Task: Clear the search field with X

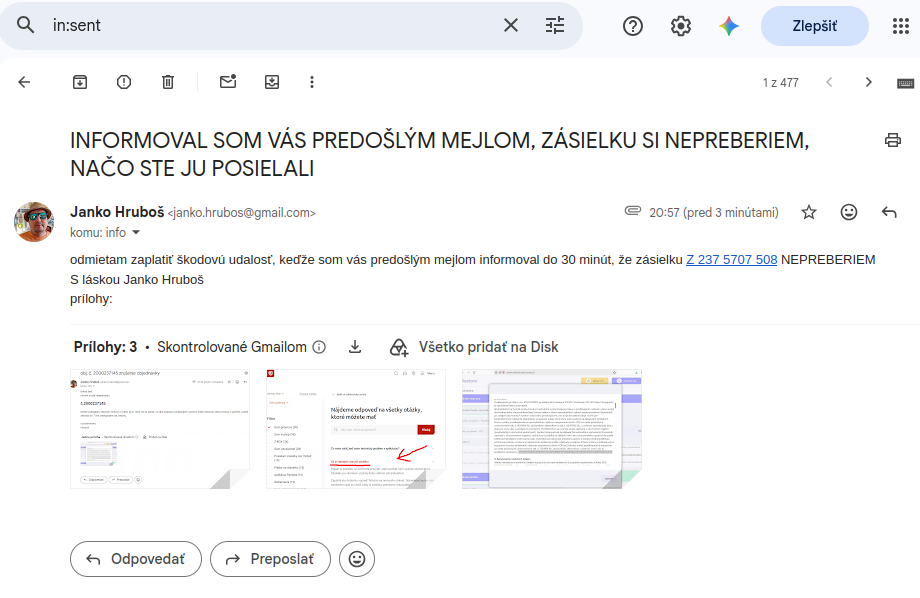Action: [x=510, y=25]
